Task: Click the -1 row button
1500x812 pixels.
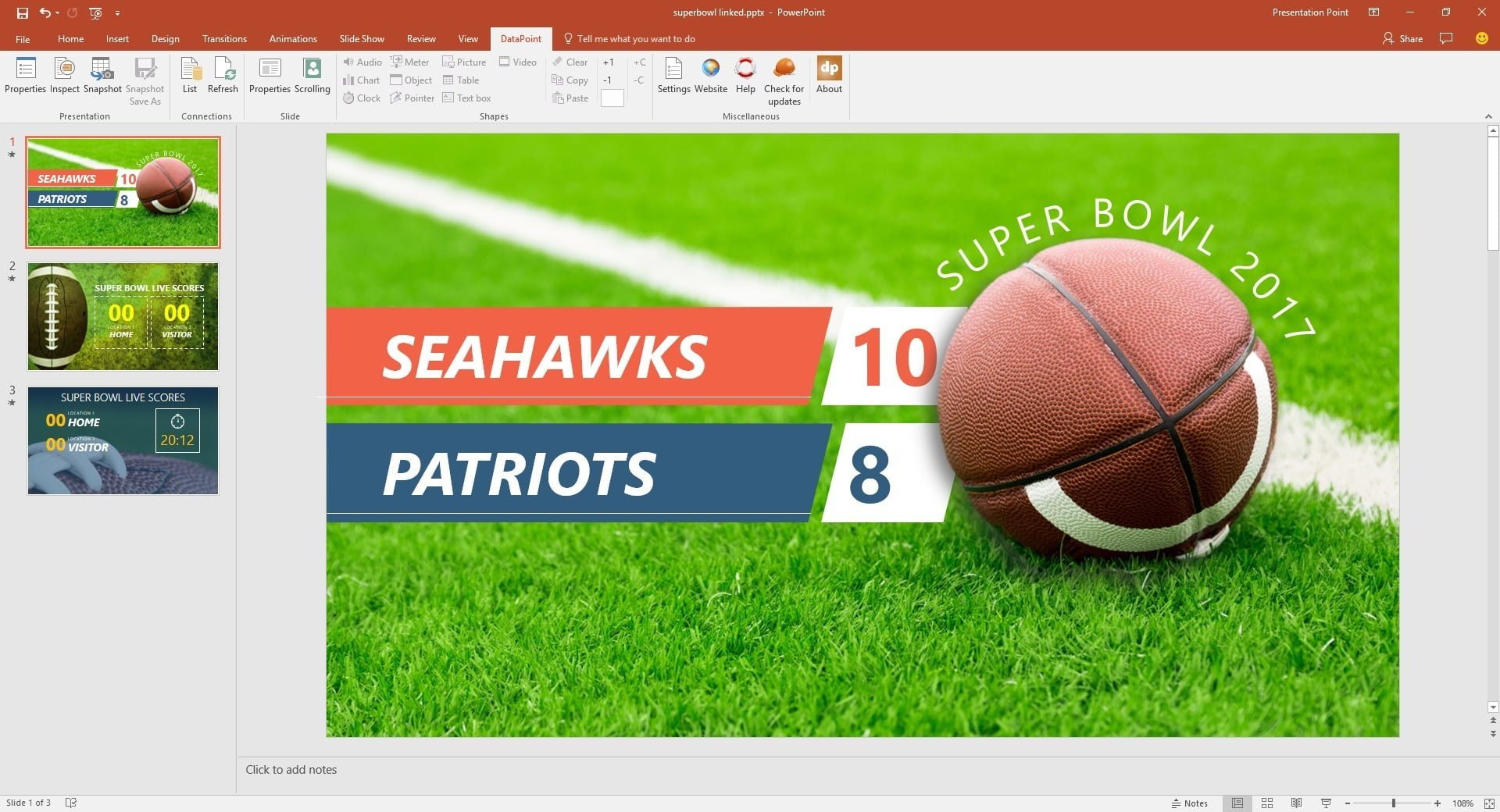Action: tap(608, 80)
